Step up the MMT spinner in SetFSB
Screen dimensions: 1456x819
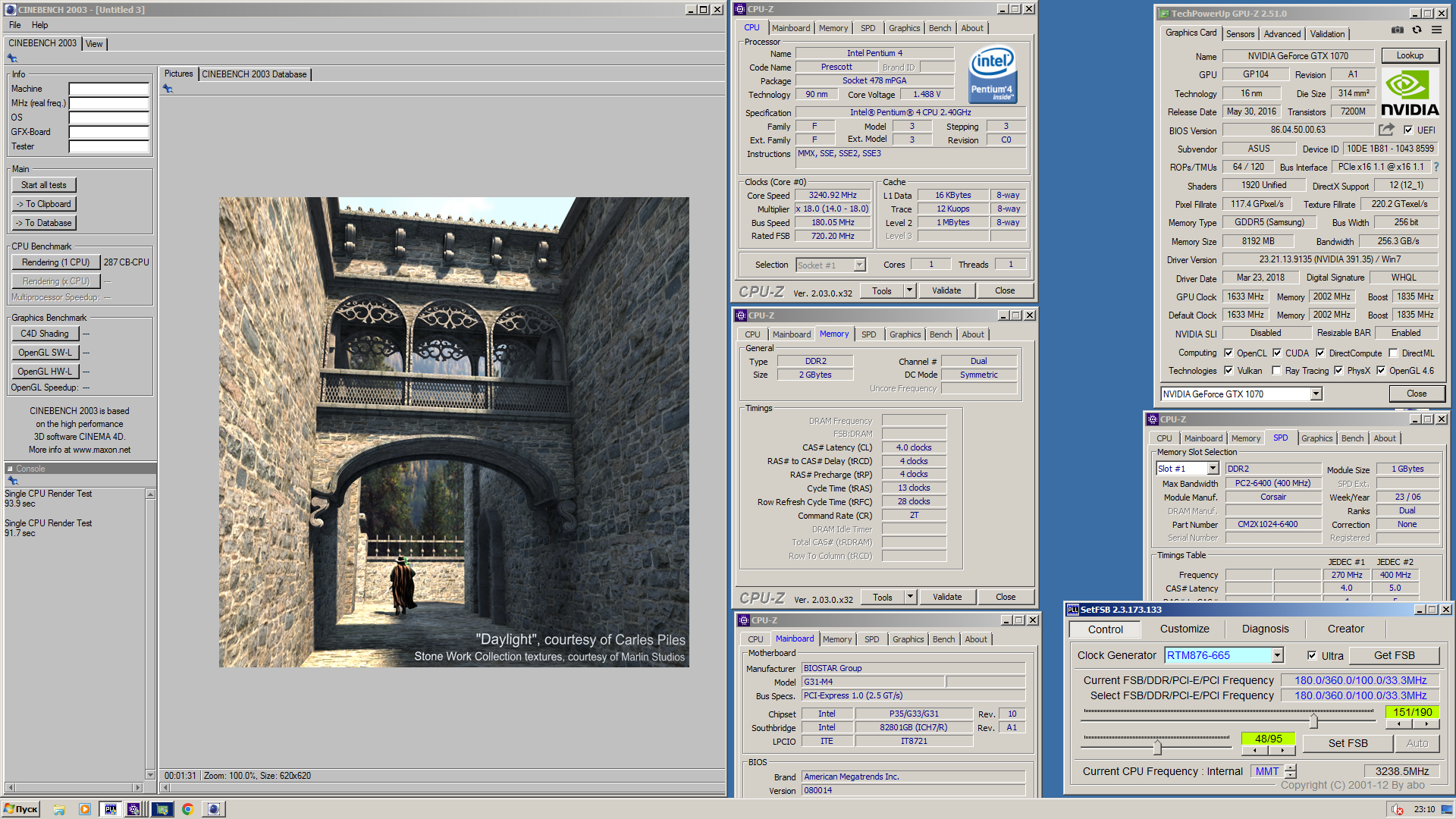[1291, 767]
